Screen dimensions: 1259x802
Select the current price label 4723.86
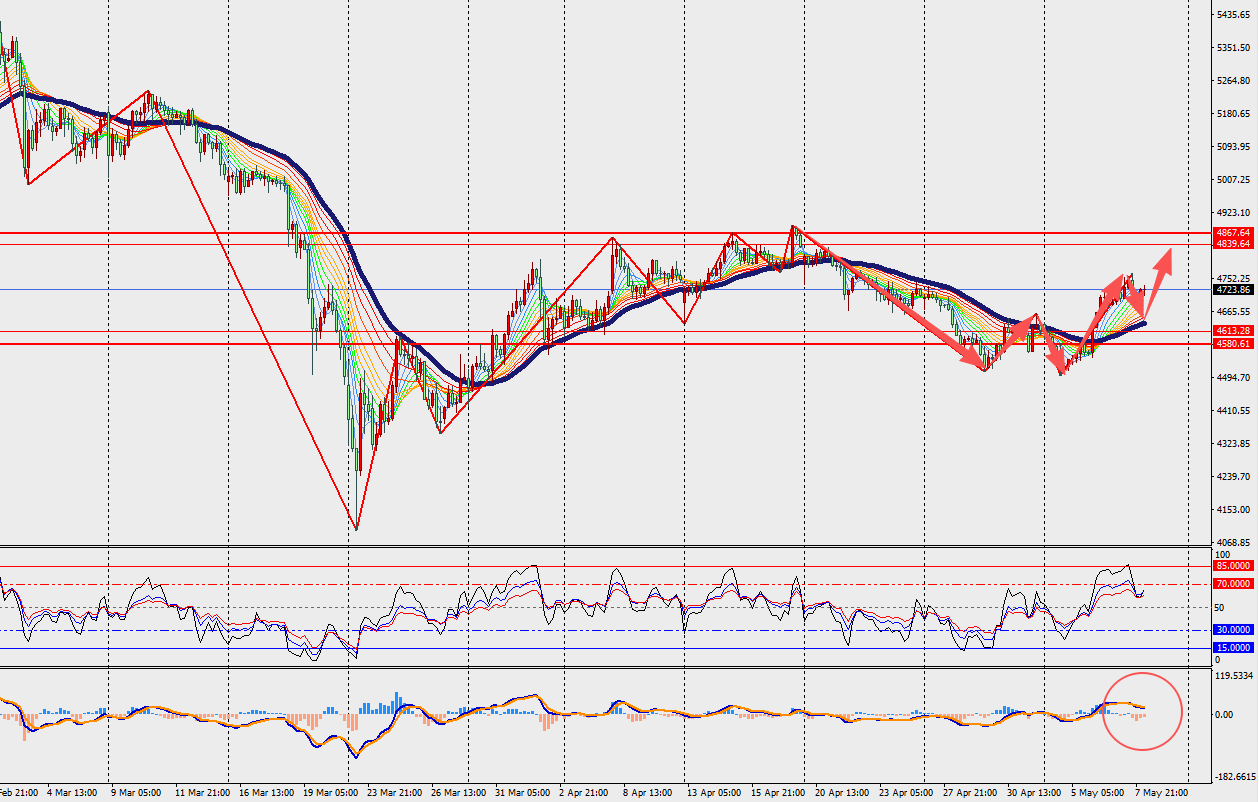click(x=1233, y=290)
